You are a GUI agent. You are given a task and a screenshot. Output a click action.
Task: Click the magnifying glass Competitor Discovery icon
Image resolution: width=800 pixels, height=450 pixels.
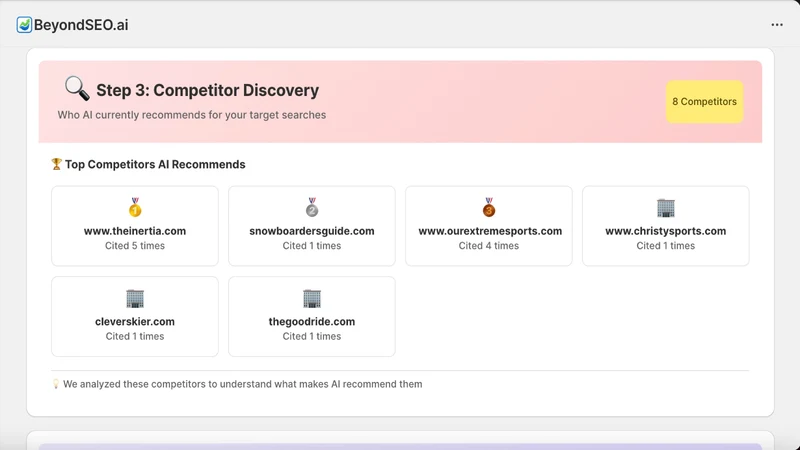[77, 88]
